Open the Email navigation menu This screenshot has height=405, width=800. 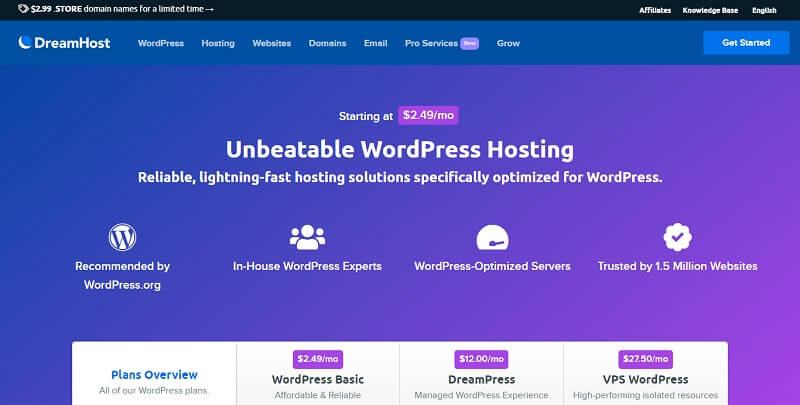376,43
